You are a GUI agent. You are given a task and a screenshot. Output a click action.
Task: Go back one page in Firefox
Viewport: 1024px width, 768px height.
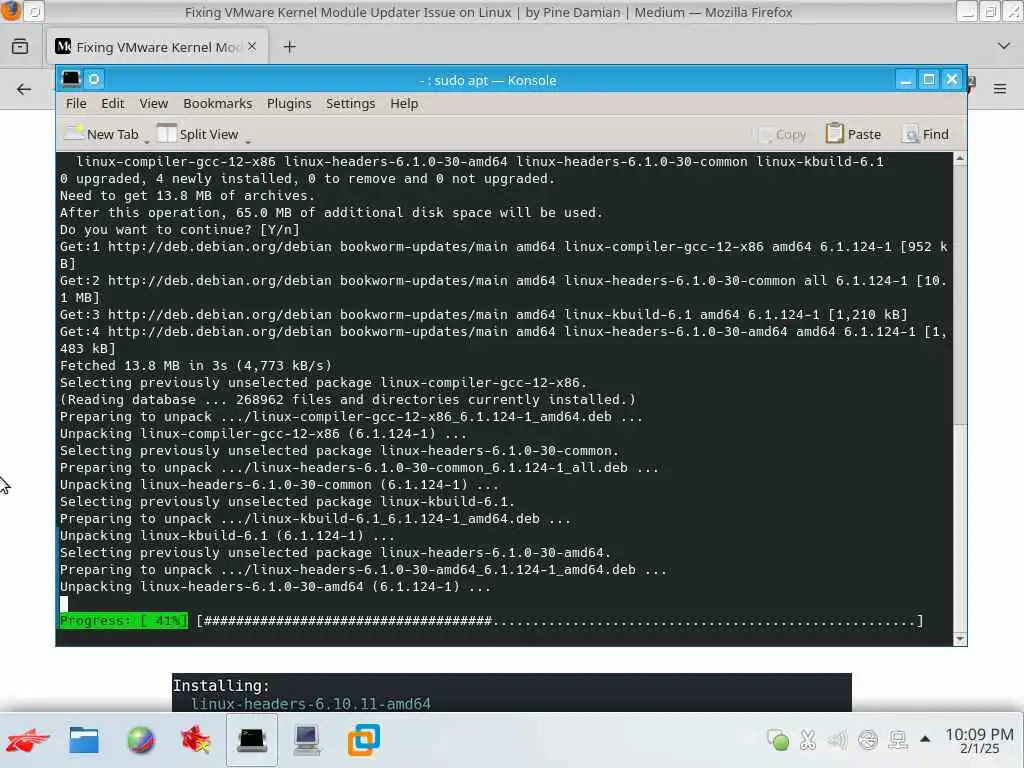24,89
